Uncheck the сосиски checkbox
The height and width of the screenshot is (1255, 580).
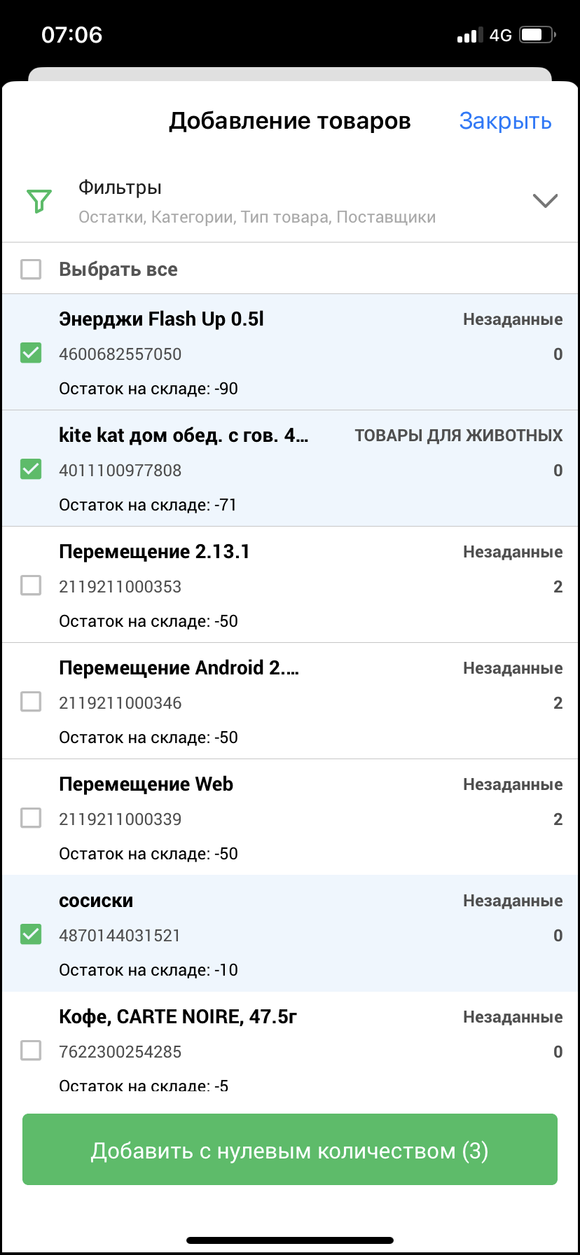pyautogui.click(x=31, y=934)
